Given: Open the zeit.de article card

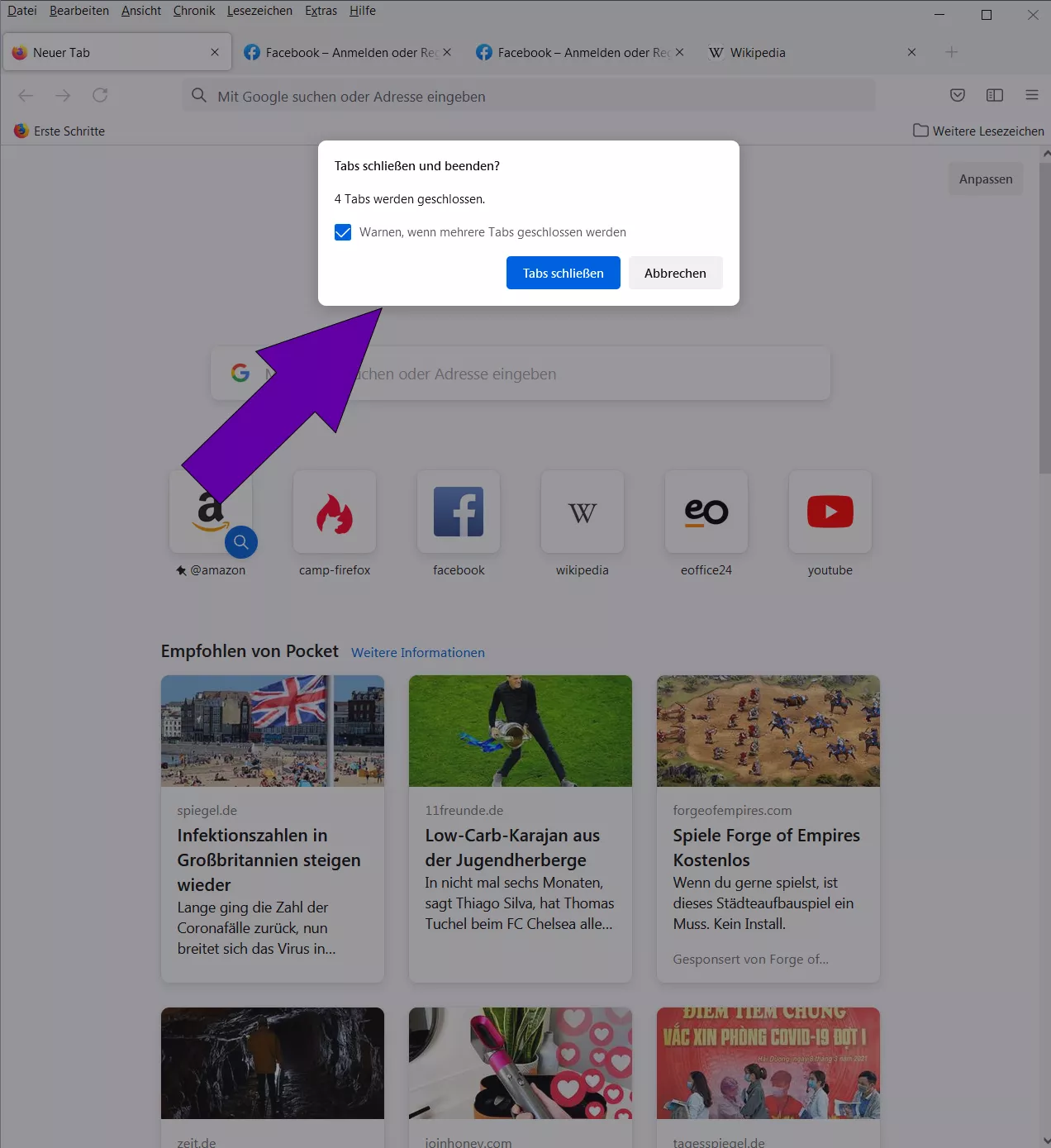Looking at the screenshot, I should coord(273,1078).
